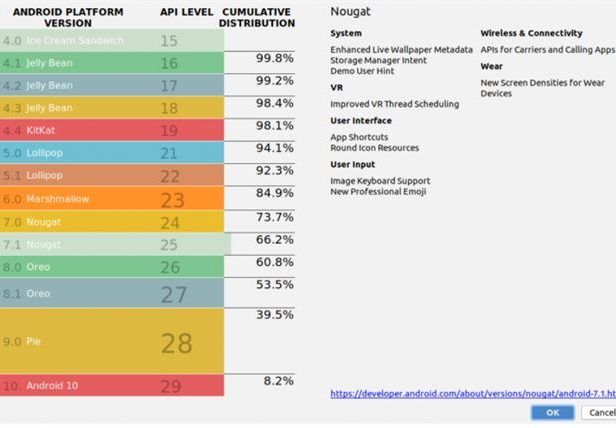Click the 39.5% cumulative distribution value
Screen dimensions: 616x428
tap(275, 314)
